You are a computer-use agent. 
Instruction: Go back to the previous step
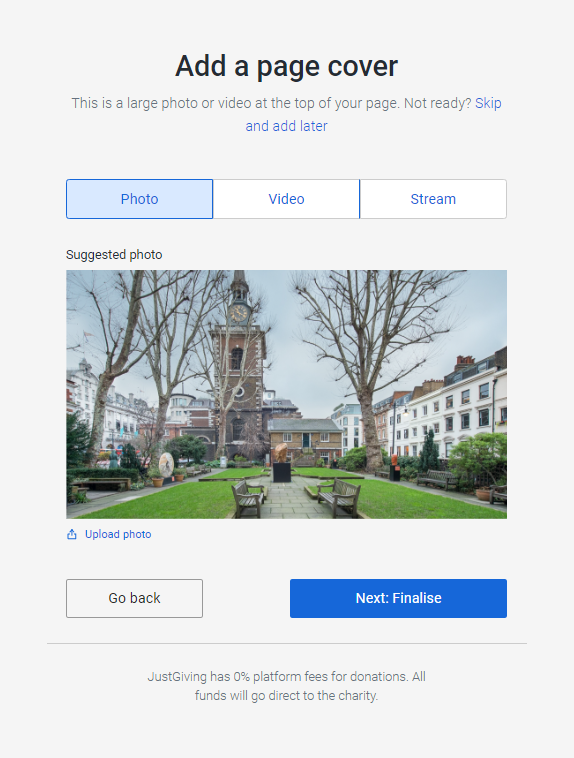pyautogui.click(x=134, y=598)
